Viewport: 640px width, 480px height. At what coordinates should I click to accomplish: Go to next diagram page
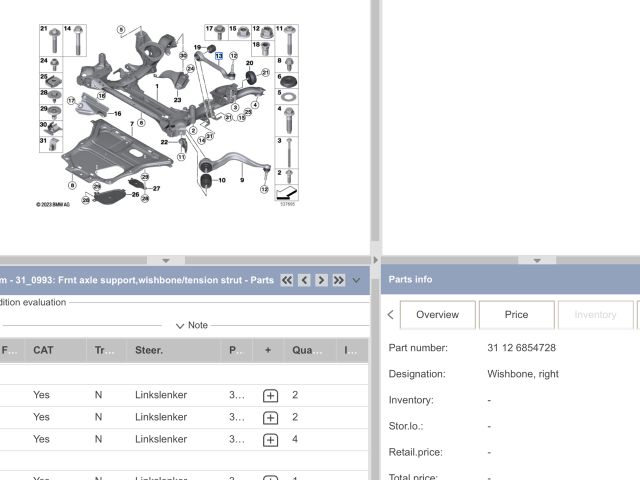coord(321,280)
